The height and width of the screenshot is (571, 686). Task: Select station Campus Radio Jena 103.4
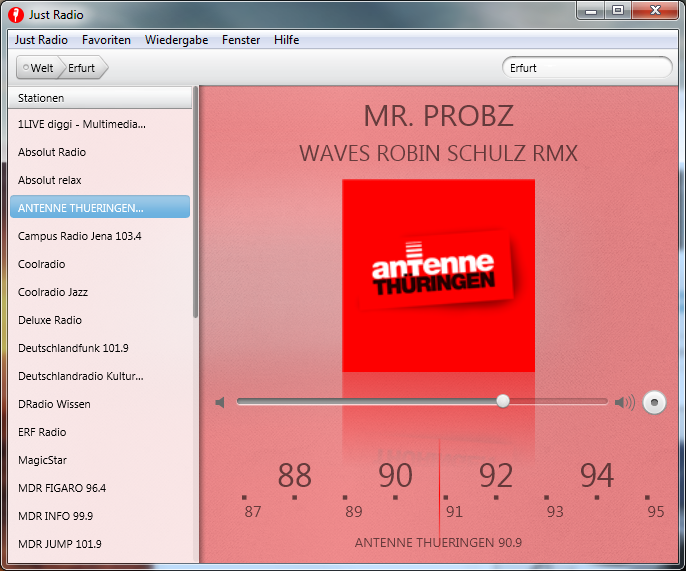click(100, 236)
